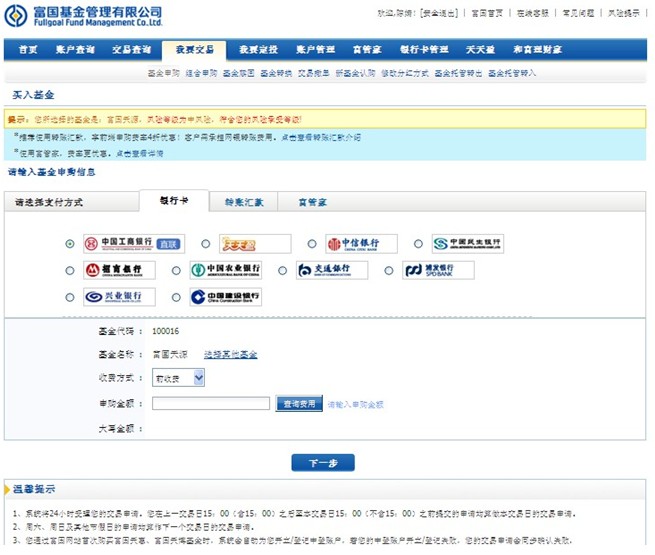Image resolution: width=655 pixels, height=555 pixels.
Task: Click the Agricultural Bank of China (中国农业银行) logo
Action: pos(226,271)
